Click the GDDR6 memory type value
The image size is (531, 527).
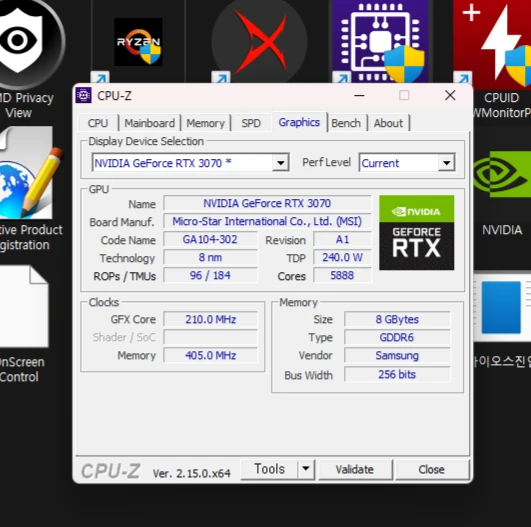click(397, 337)
